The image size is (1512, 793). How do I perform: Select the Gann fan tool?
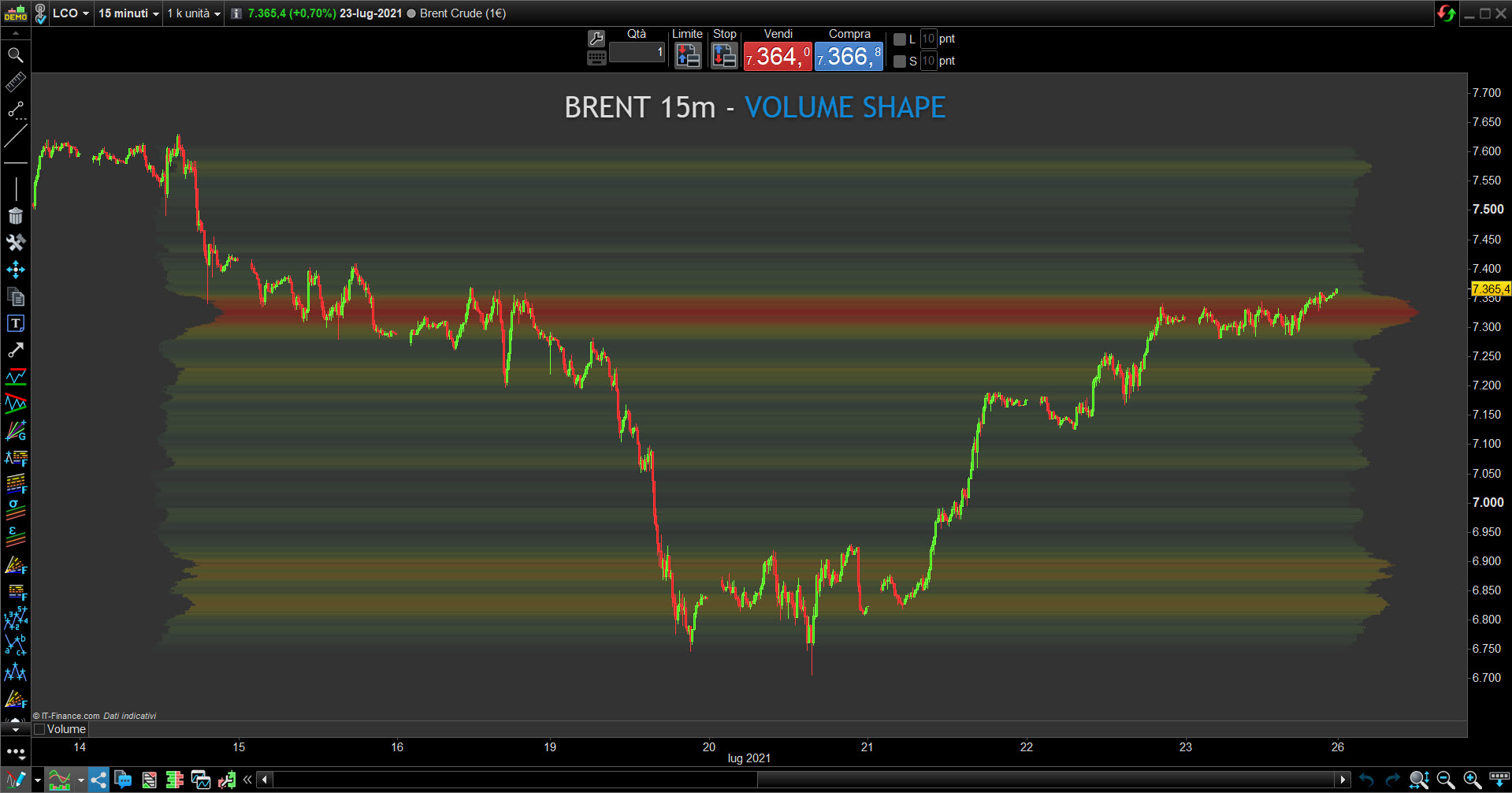[15, 430]
